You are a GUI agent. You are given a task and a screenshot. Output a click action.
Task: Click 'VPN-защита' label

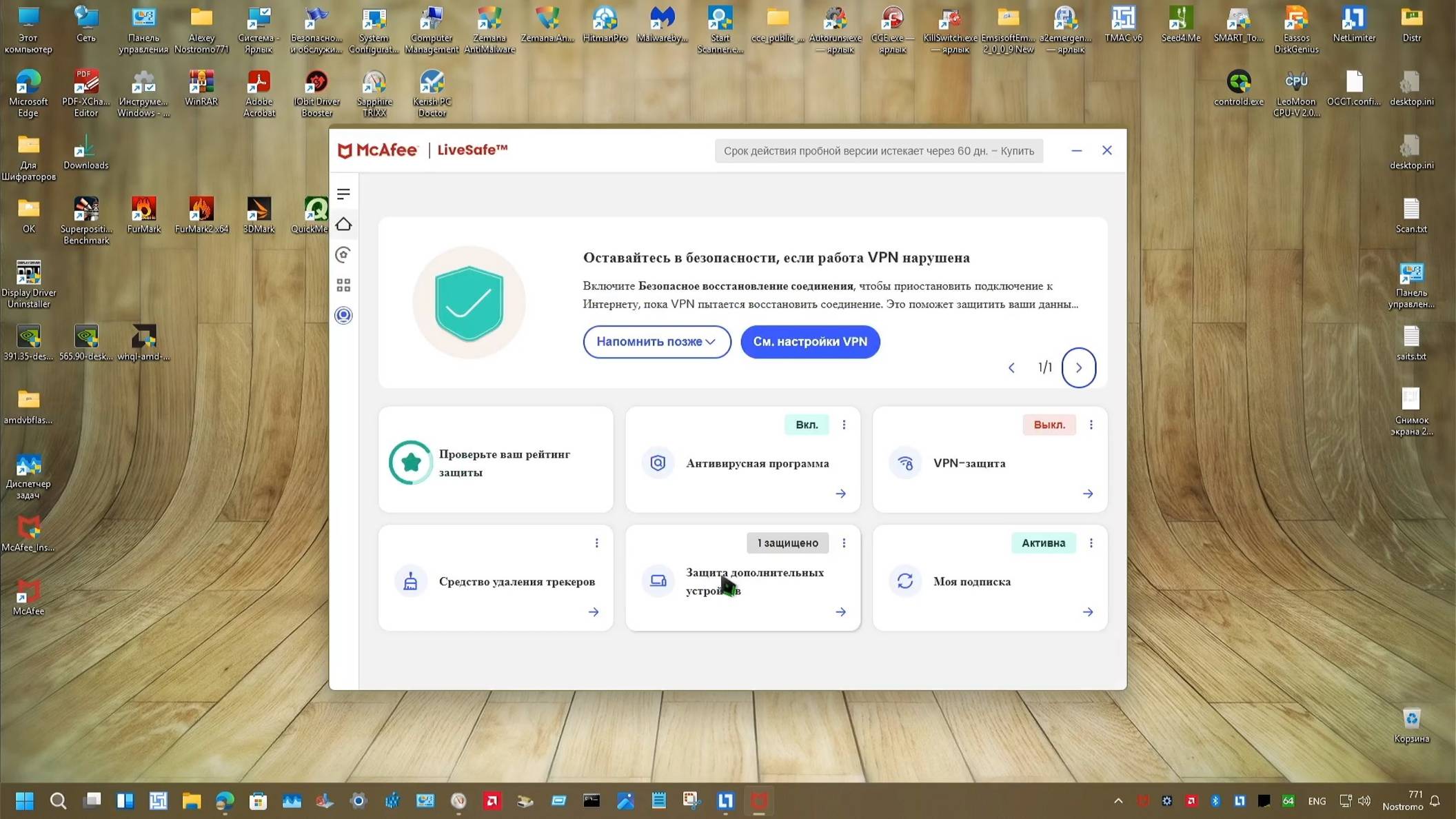(x=969, y=463)
